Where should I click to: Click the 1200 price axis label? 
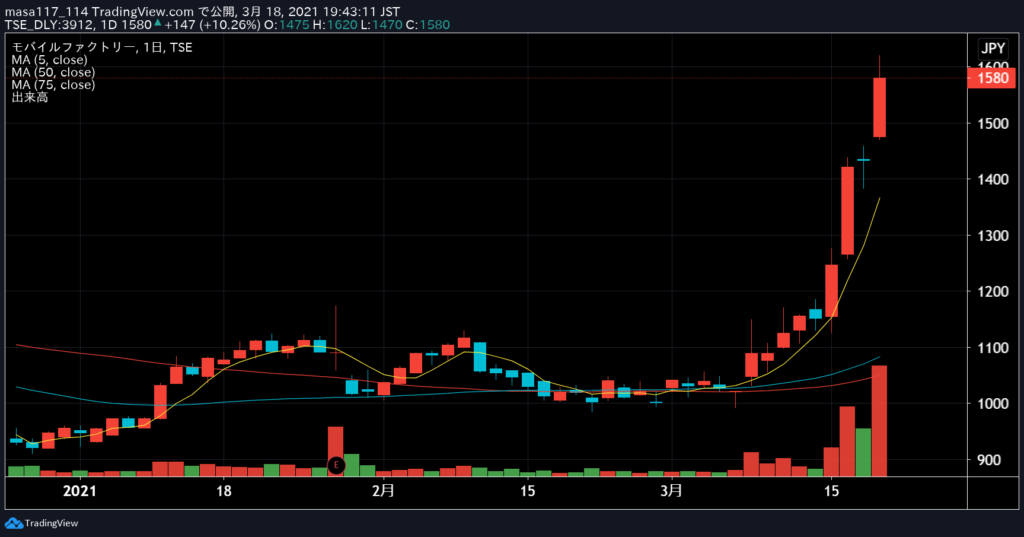tap(993, 291)
